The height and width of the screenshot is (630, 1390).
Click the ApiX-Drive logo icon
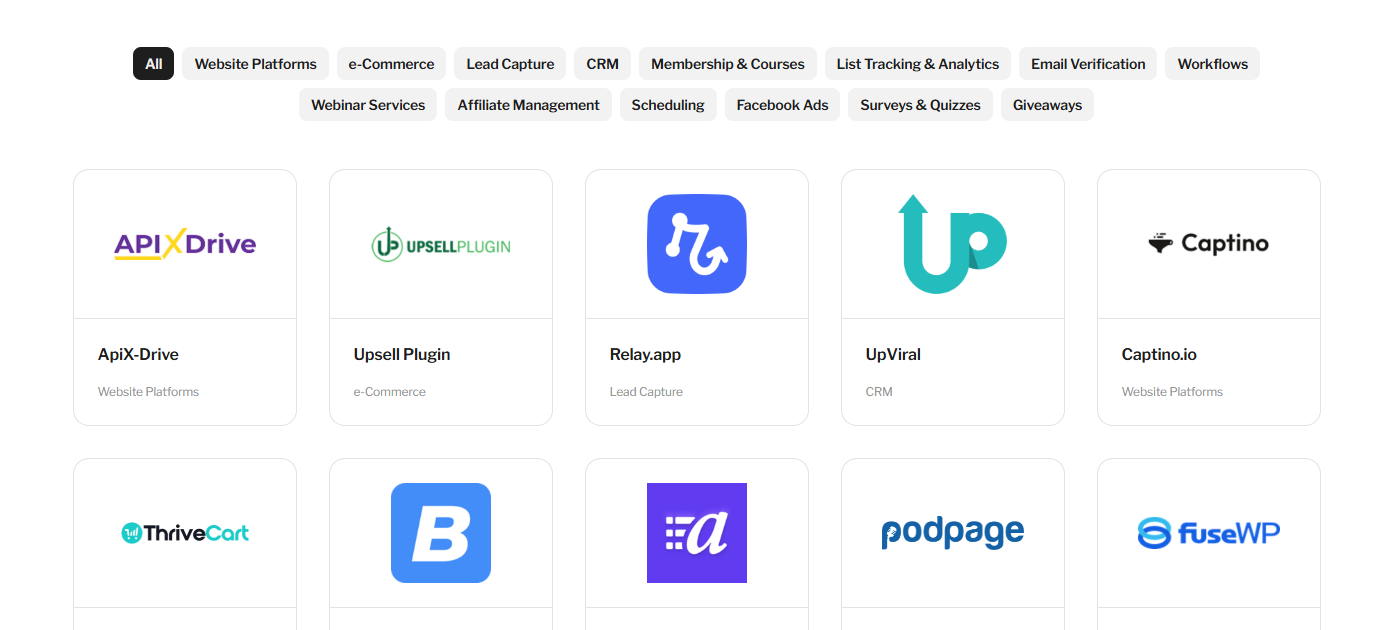(184, 243)
